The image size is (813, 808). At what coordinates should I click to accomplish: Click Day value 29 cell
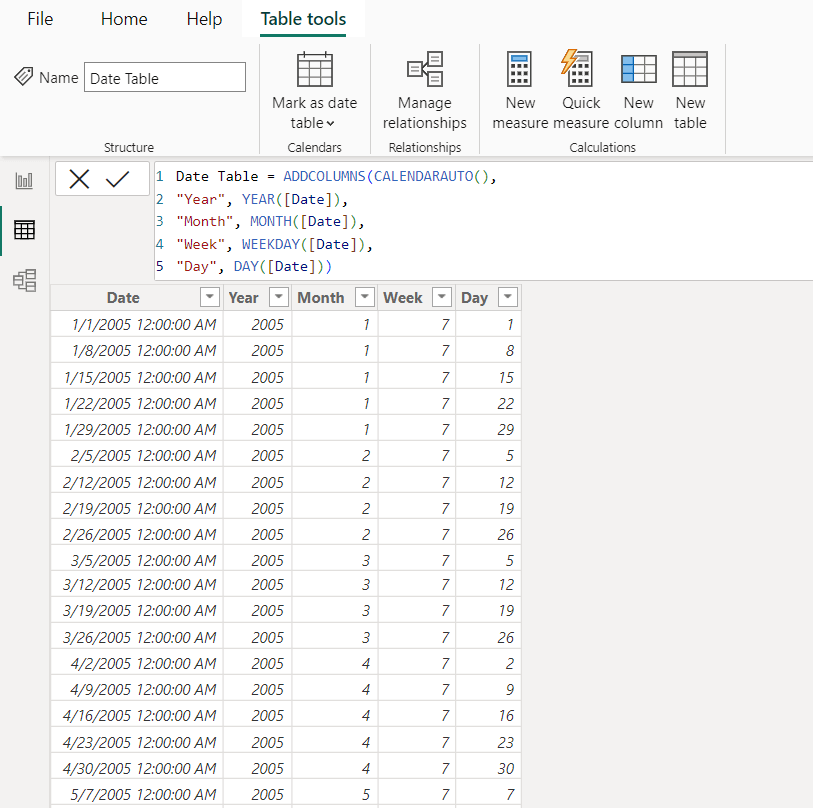[x=488, y=429]
